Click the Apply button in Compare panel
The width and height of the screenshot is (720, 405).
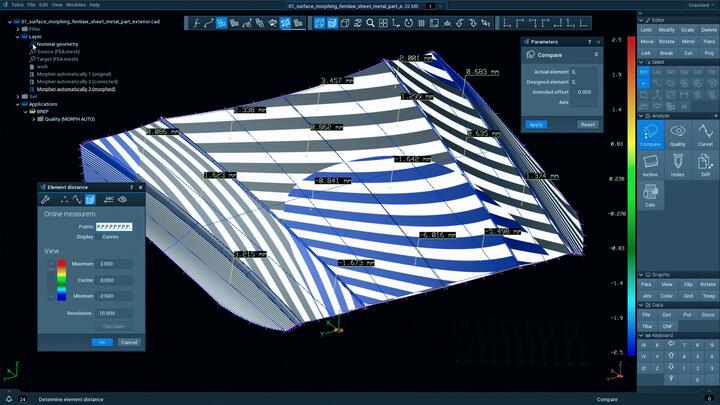[x=536, y=124]
